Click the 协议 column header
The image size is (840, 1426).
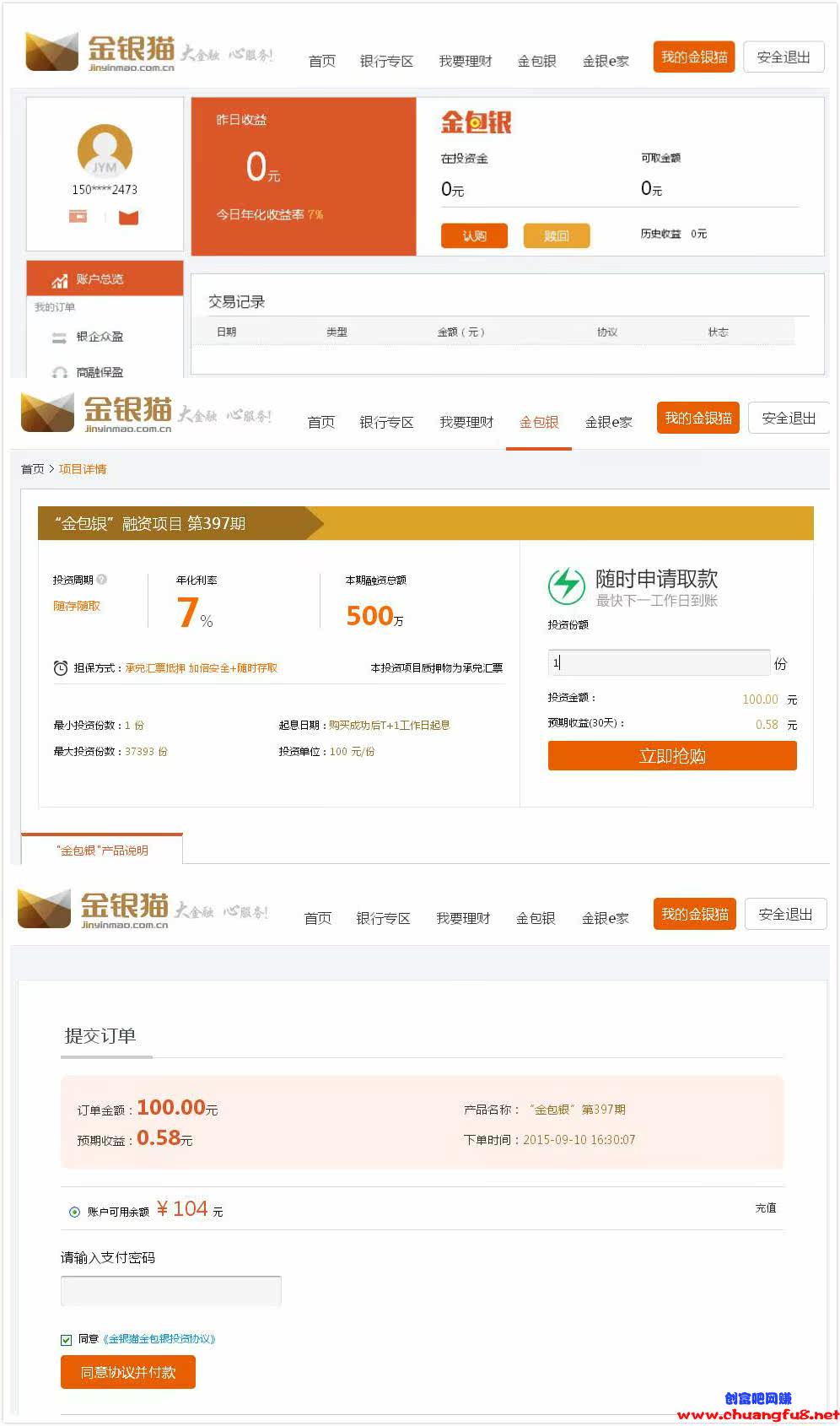(x=607, y=332)
